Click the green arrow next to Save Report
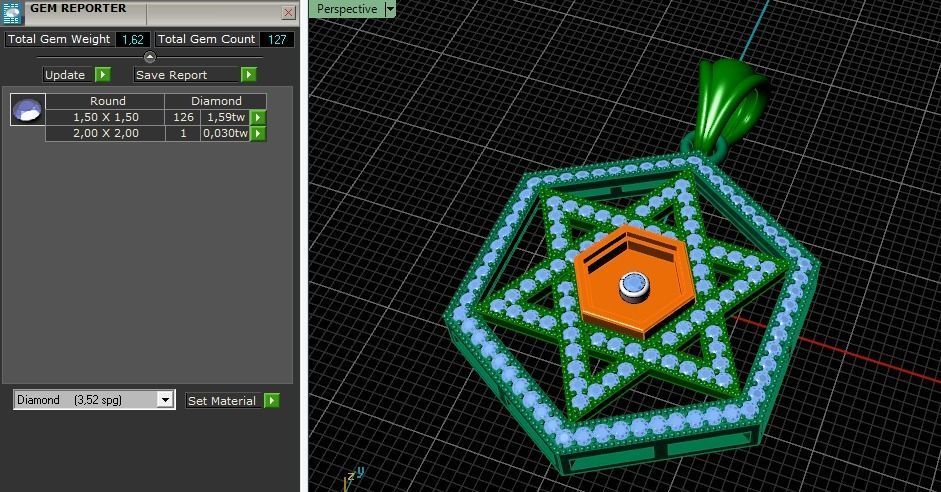 (248, 74)
